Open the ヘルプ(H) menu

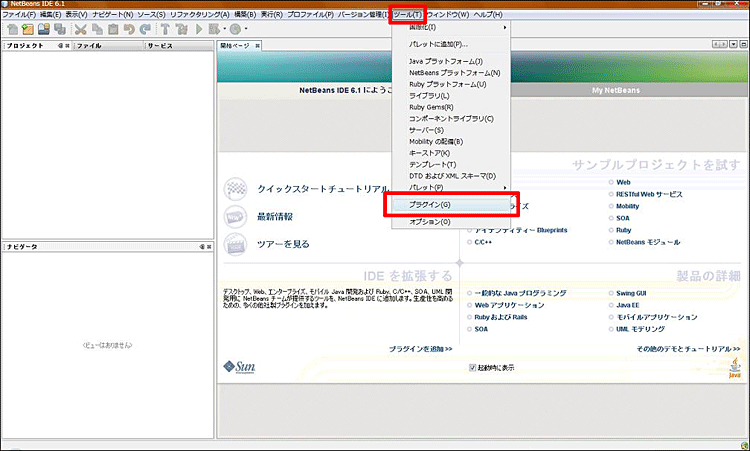(488, 14)
